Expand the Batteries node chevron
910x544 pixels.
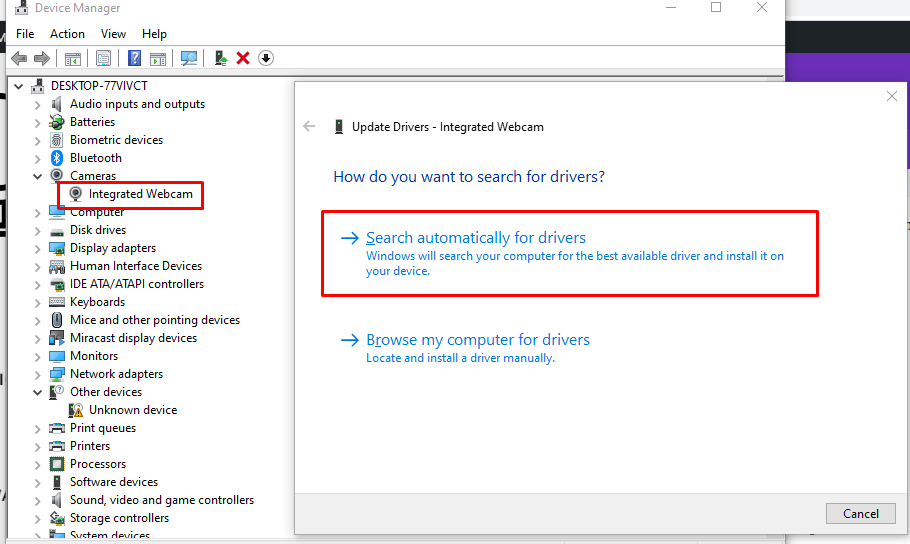[x=37, y=123]
